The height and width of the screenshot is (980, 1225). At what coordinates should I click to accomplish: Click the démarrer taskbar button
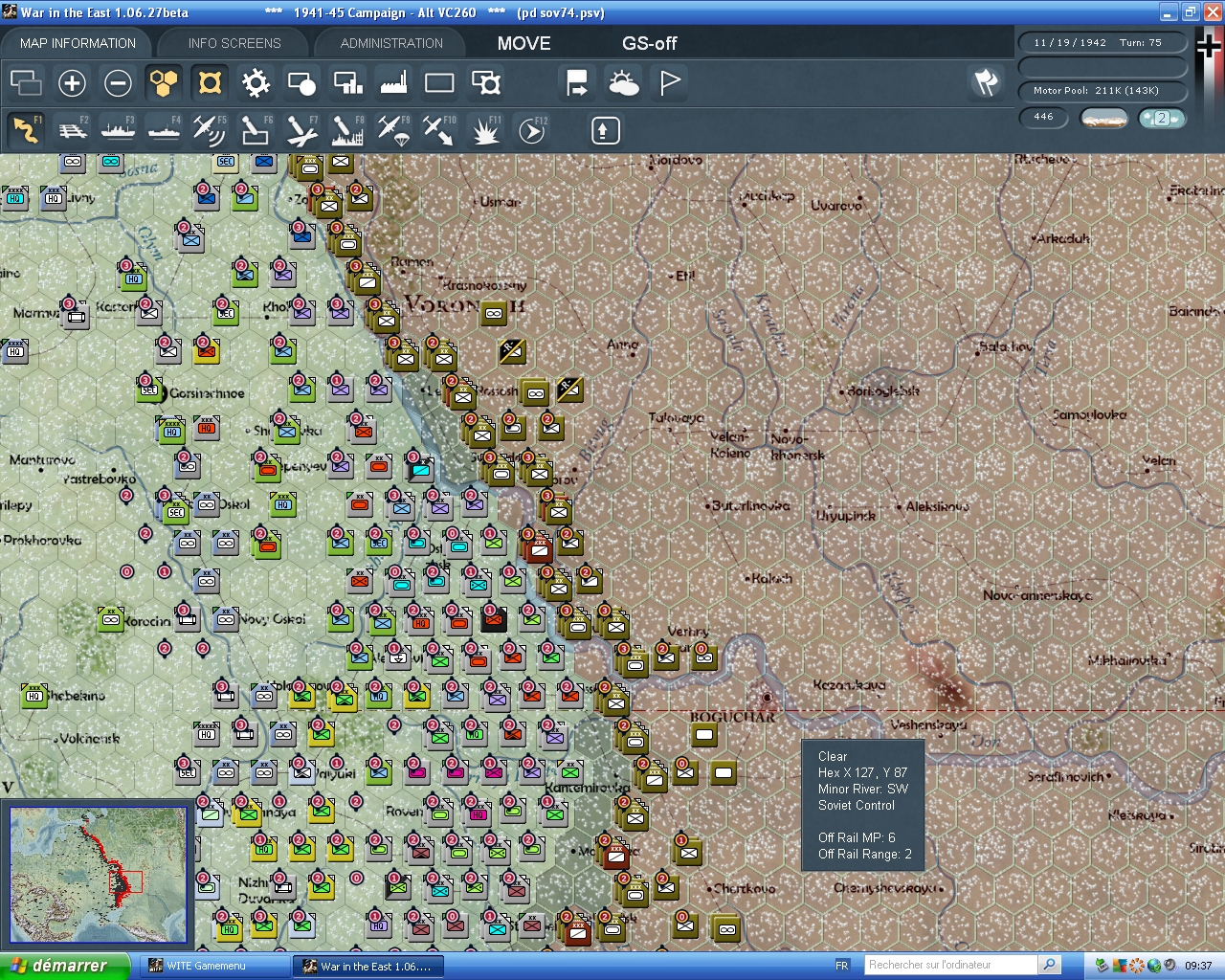pos(64,965)
